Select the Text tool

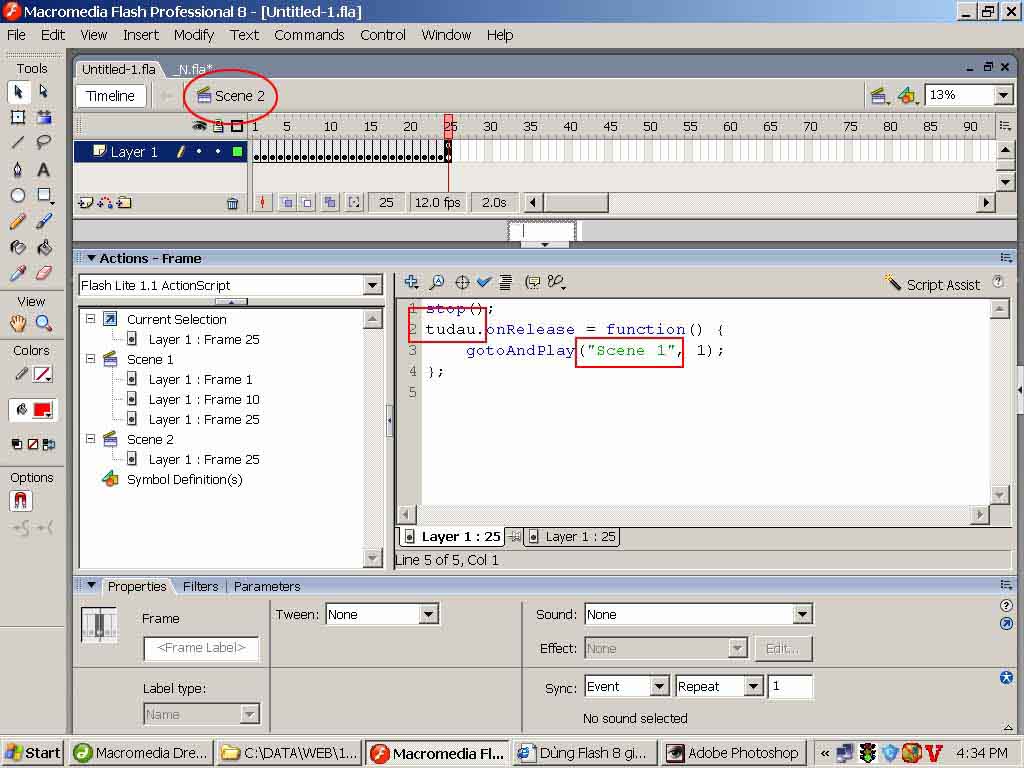click(44, 169)
